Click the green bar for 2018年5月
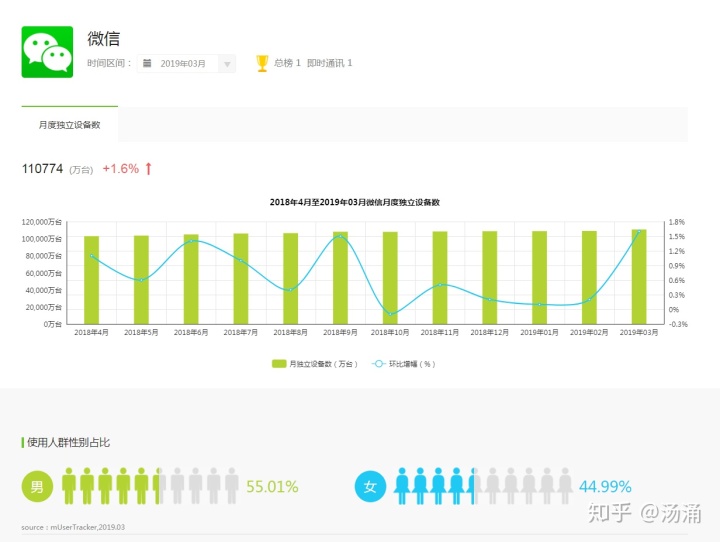The image size is (720, 542). (x=141, y=280)
